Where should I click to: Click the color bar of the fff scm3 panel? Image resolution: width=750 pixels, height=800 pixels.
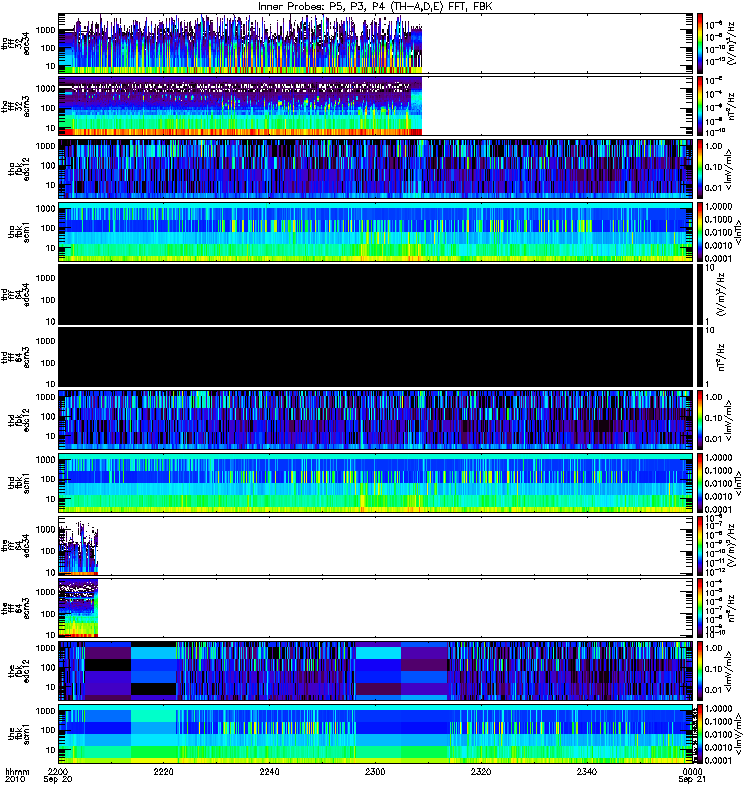tap(701, 608)
